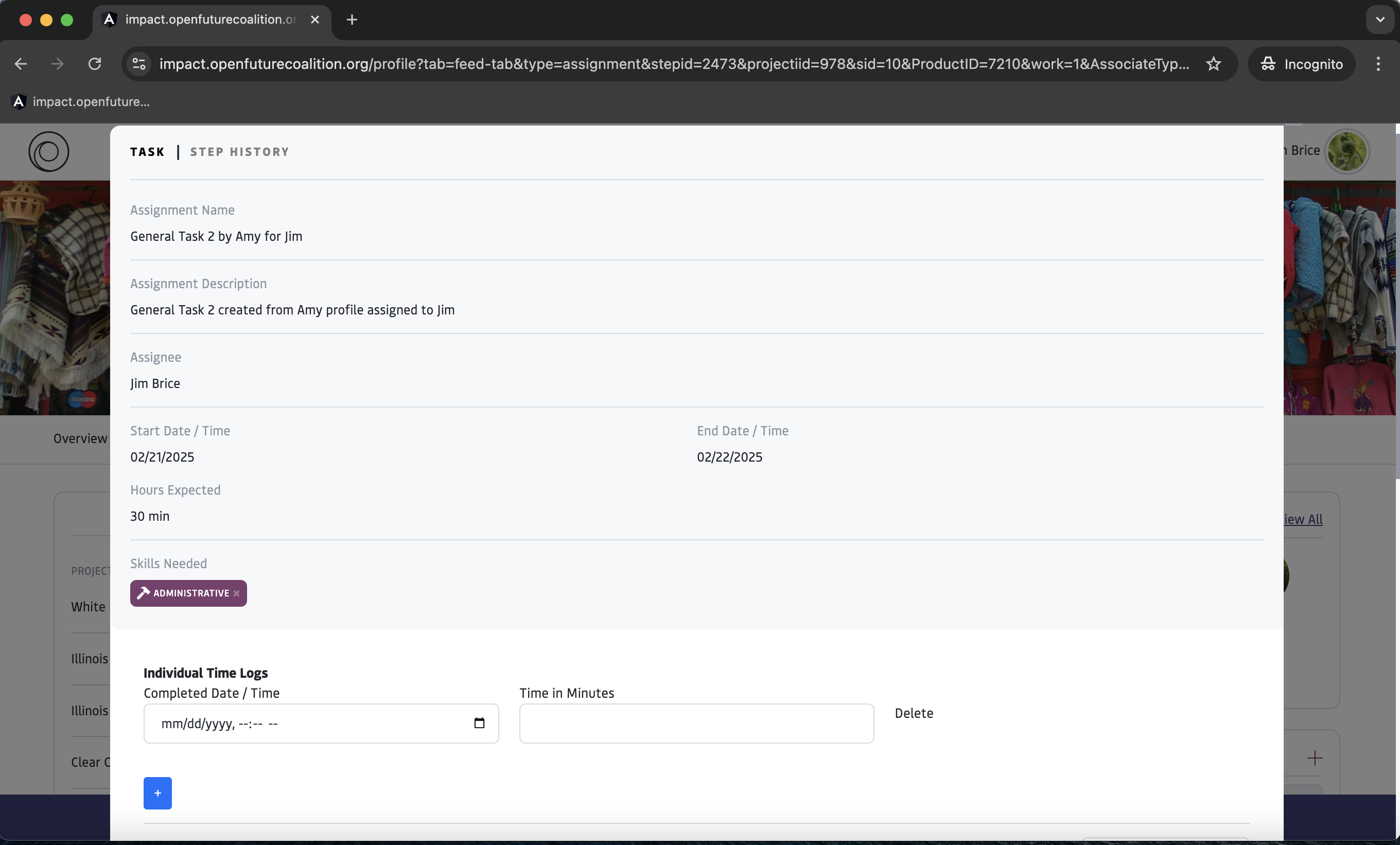1400x845 pixels.
Task: Click the calendar icon in date field
Action: coord(479,723)
